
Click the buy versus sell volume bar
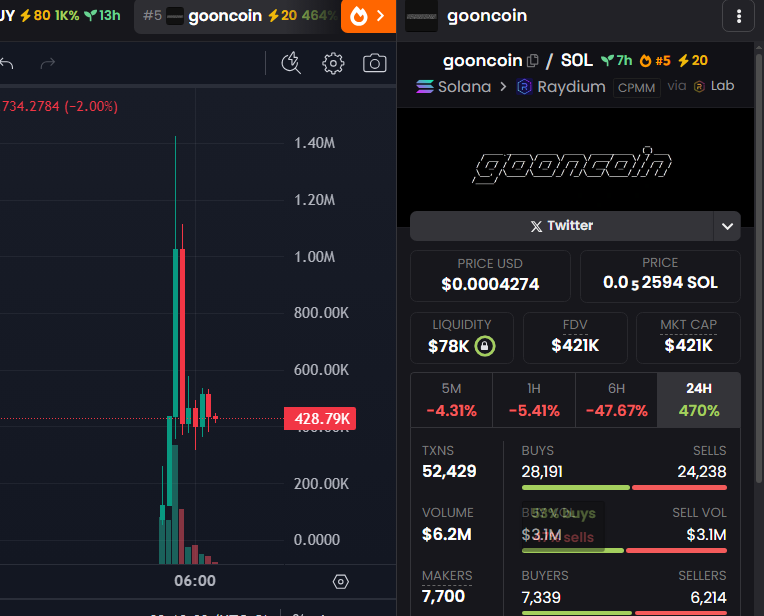coord(624,551)
